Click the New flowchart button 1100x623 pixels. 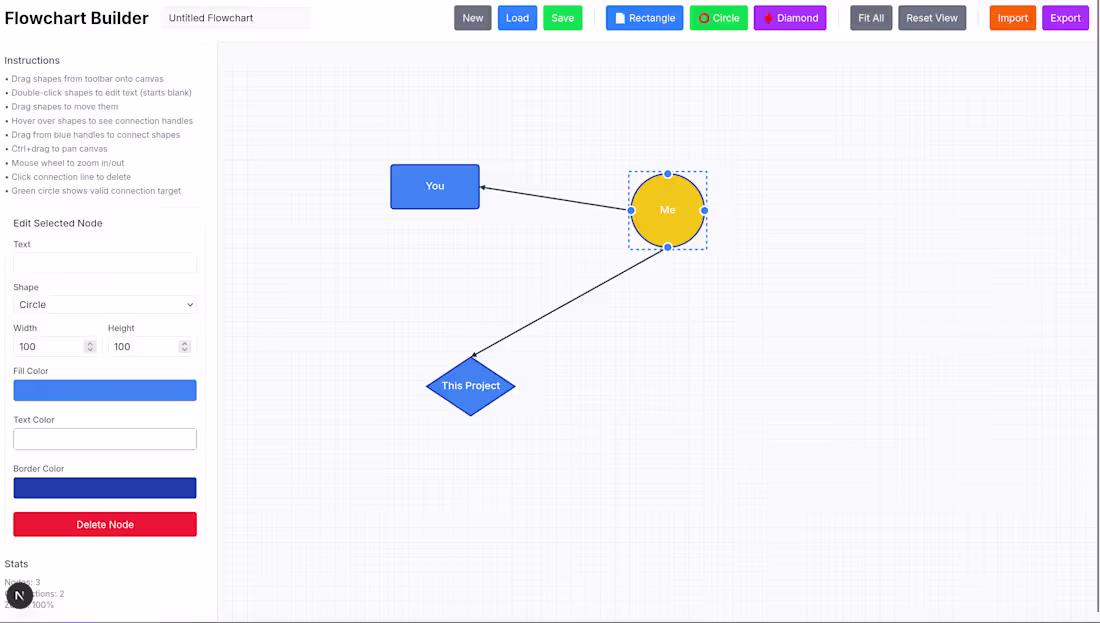472,18
